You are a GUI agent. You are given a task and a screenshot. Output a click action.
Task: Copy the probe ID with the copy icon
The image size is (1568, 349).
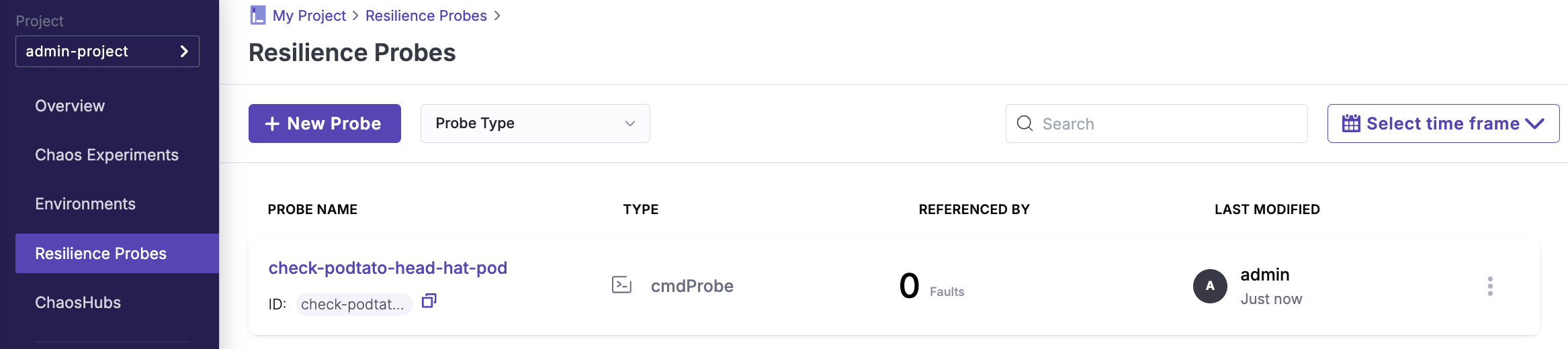429,301
